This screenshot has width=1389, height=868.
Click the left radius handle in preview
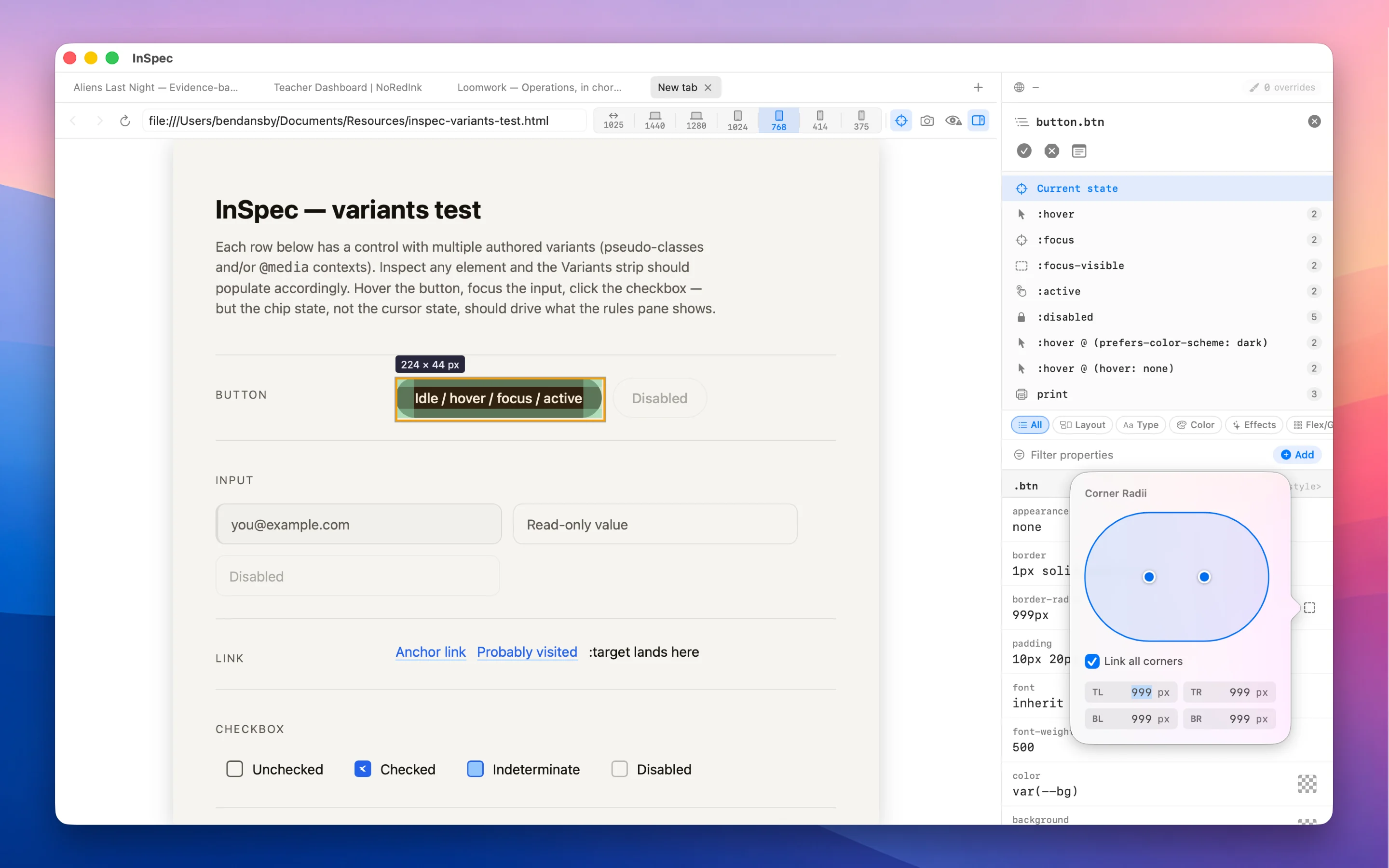(x=1148, y=577)
